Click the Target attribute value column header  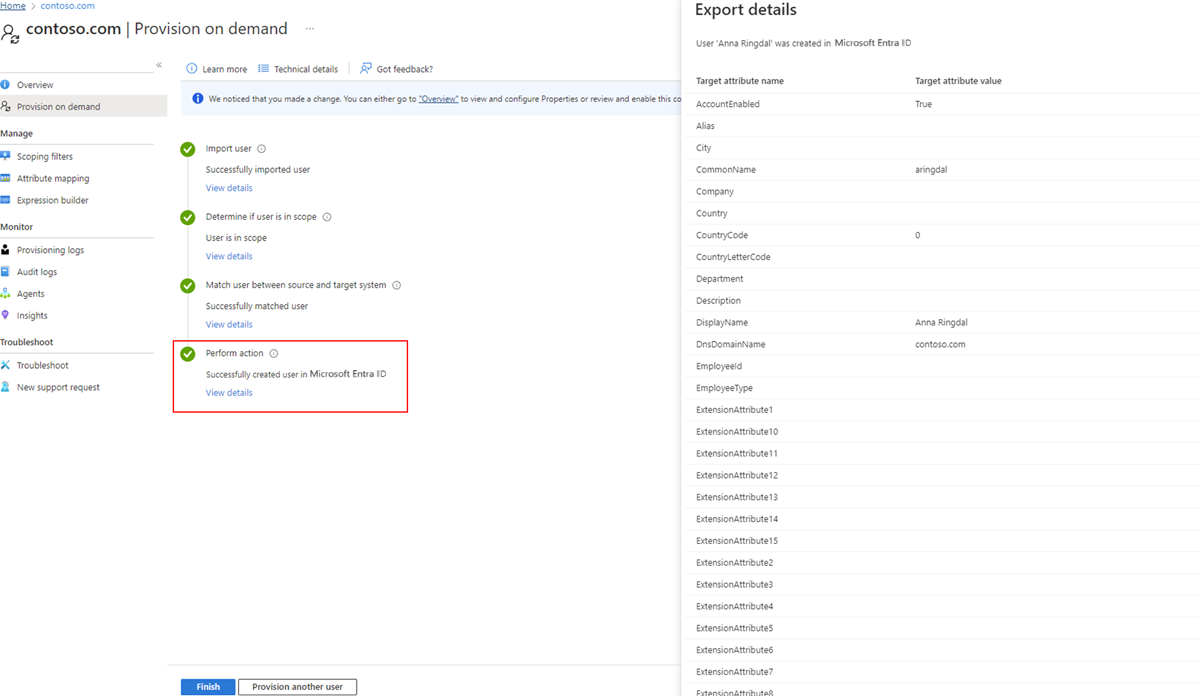[x=958, y=81]
